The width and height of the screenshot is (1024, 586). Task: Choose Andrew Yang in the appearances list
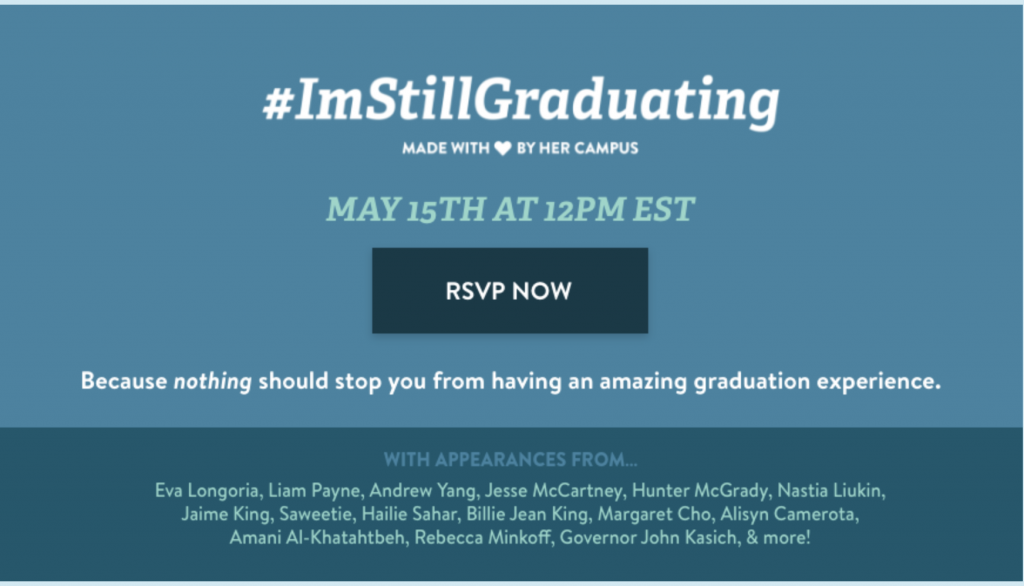(x=424, y=491)
